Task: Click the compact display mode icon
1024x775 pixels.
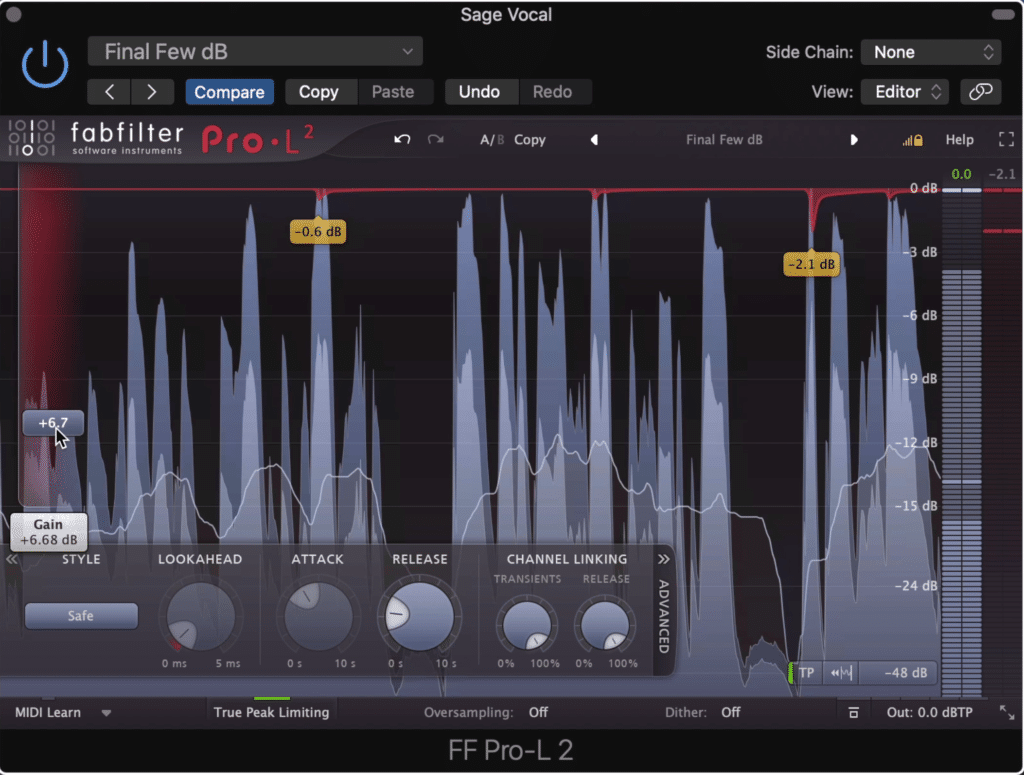Action: point(853,712)
